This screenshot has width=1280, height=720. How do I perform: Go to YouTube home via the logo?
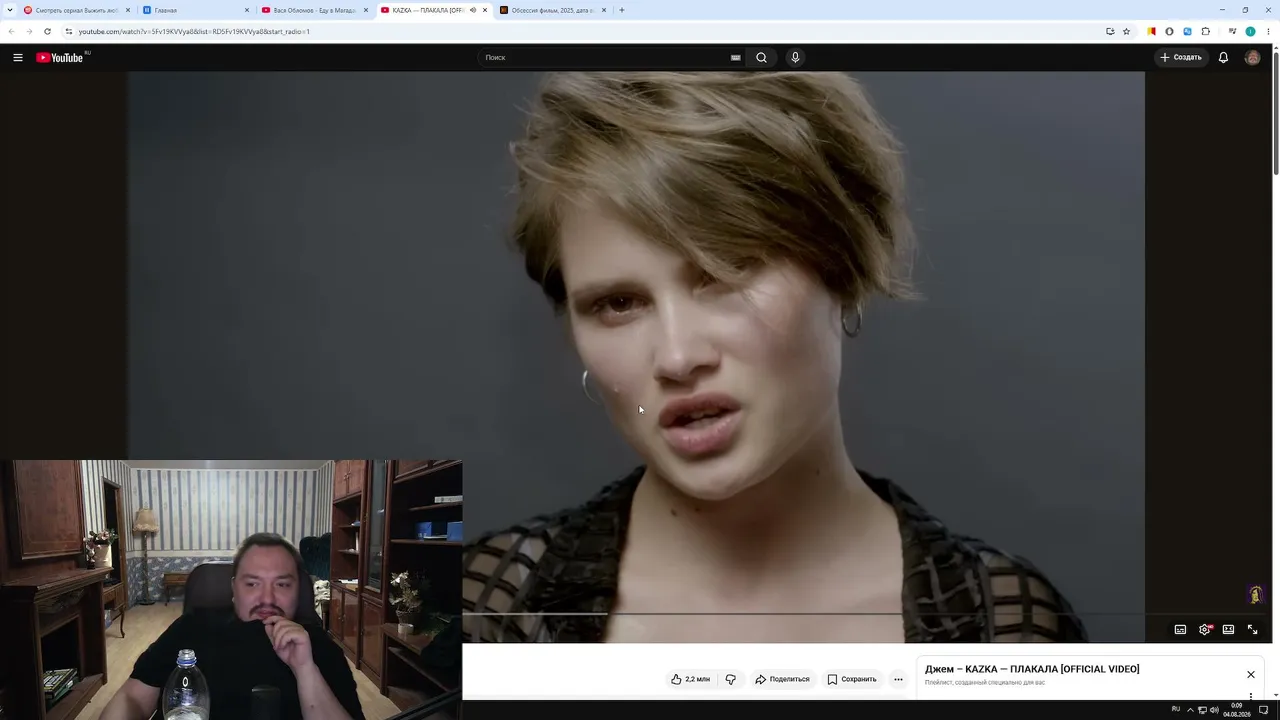61,57
